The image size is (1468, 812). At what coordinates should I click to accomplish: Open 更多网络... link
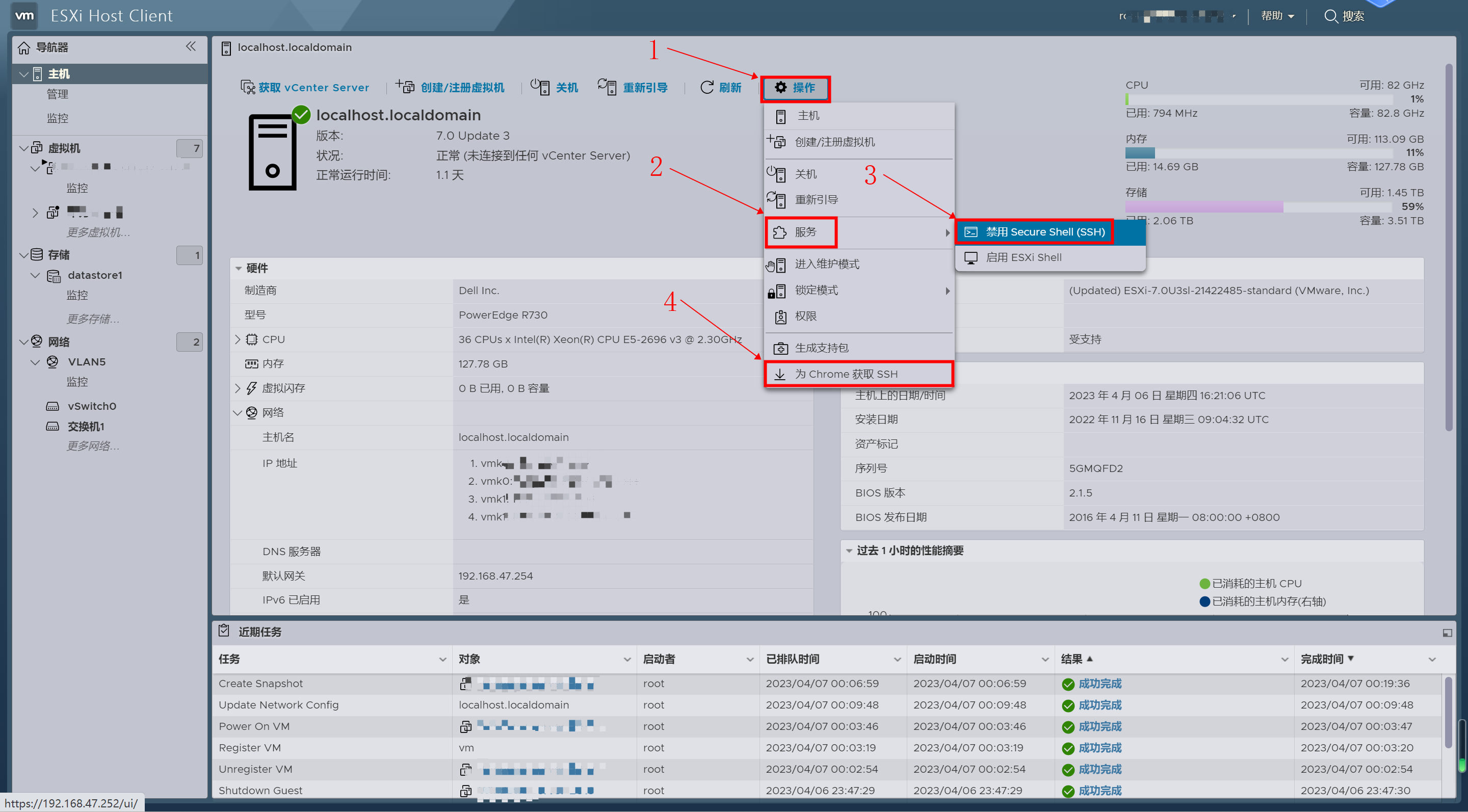click(93, 446)
